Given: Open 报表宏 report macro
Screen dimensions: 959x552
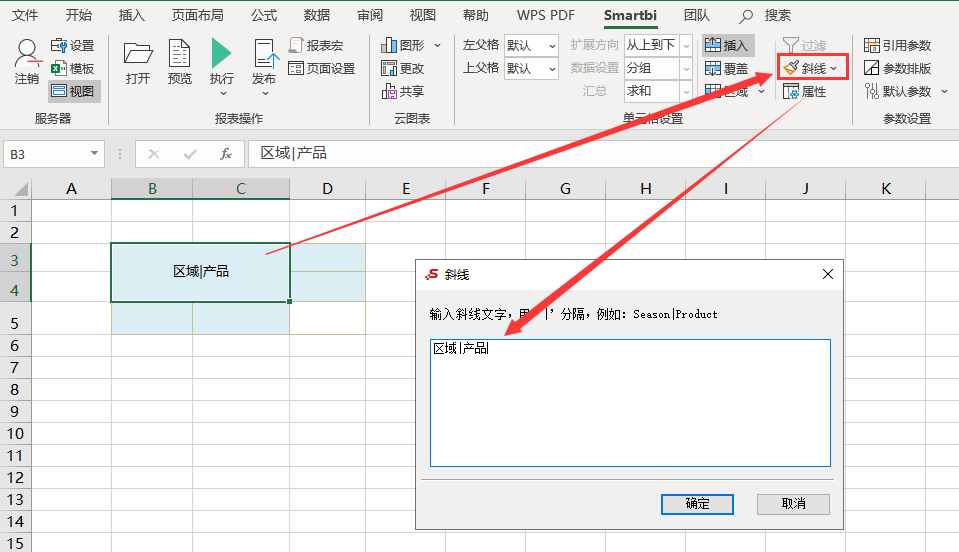Looking at the screenshot, I should 316,45.
